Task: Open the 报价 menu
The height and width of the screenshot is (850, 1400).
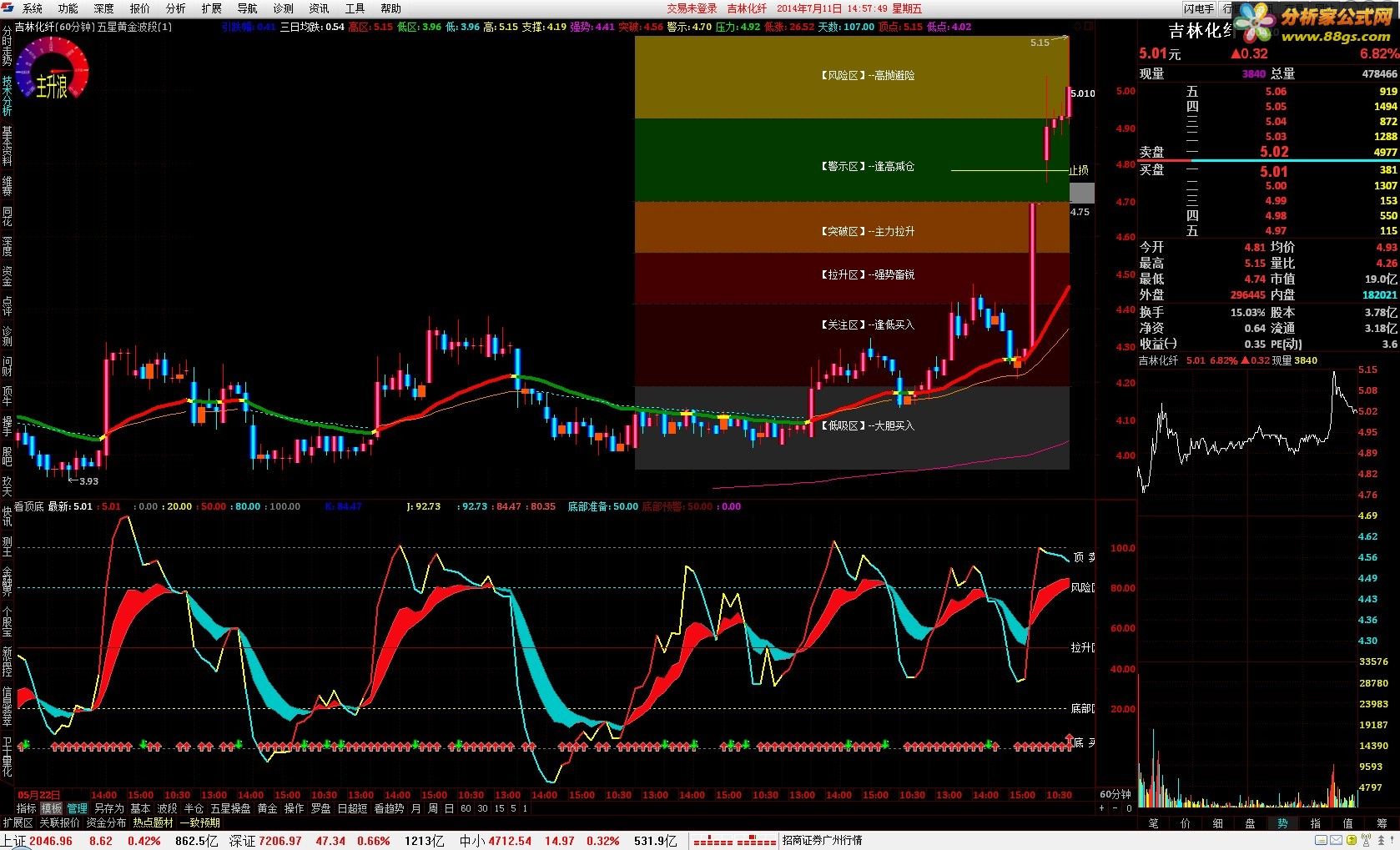Action: pos(139,8)
